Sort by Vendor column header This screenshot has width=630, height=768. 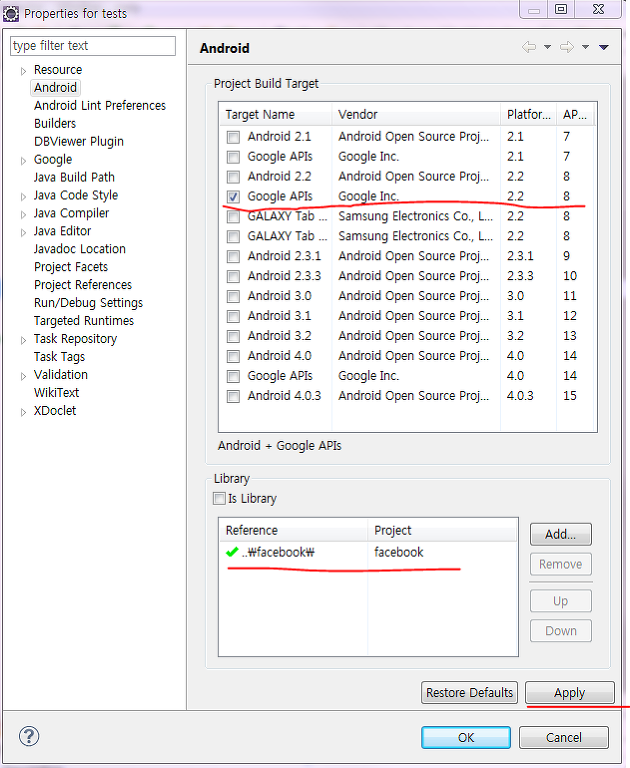[416, 115]
